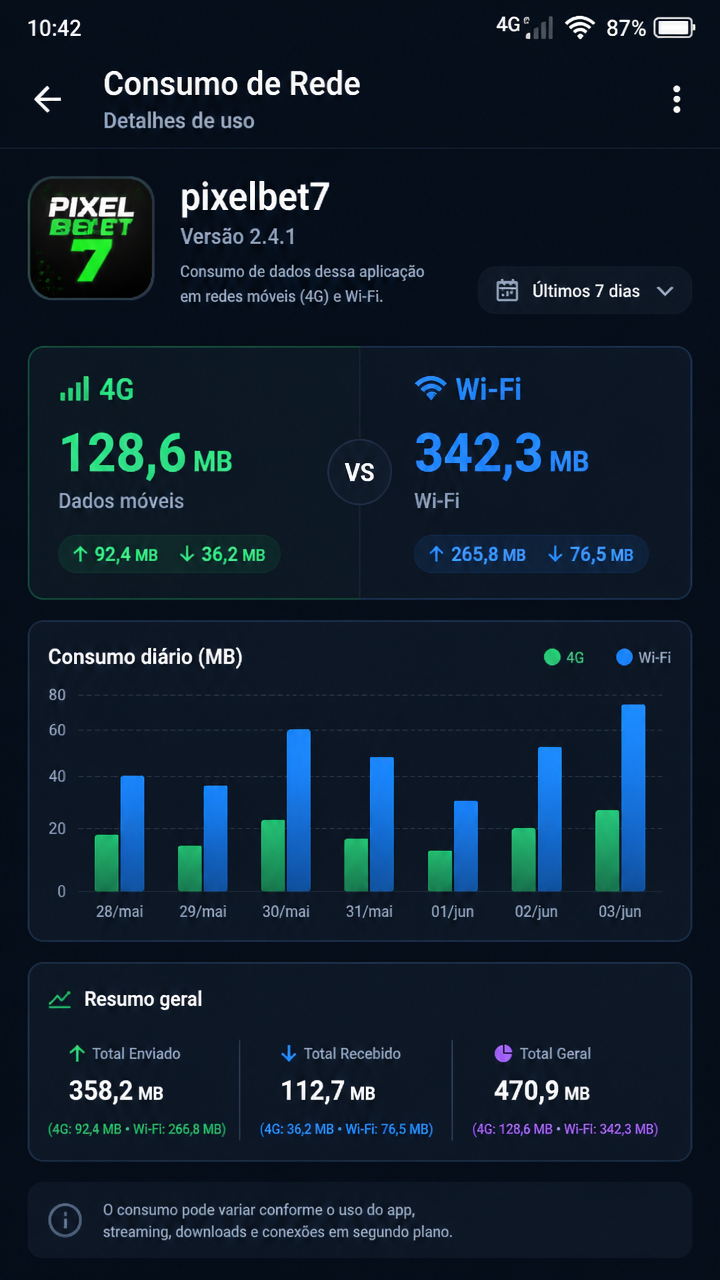Select the 29/mai Wi-Fi bar
The width and height of the screenshot is (720, 1280).
coord(215,839)
